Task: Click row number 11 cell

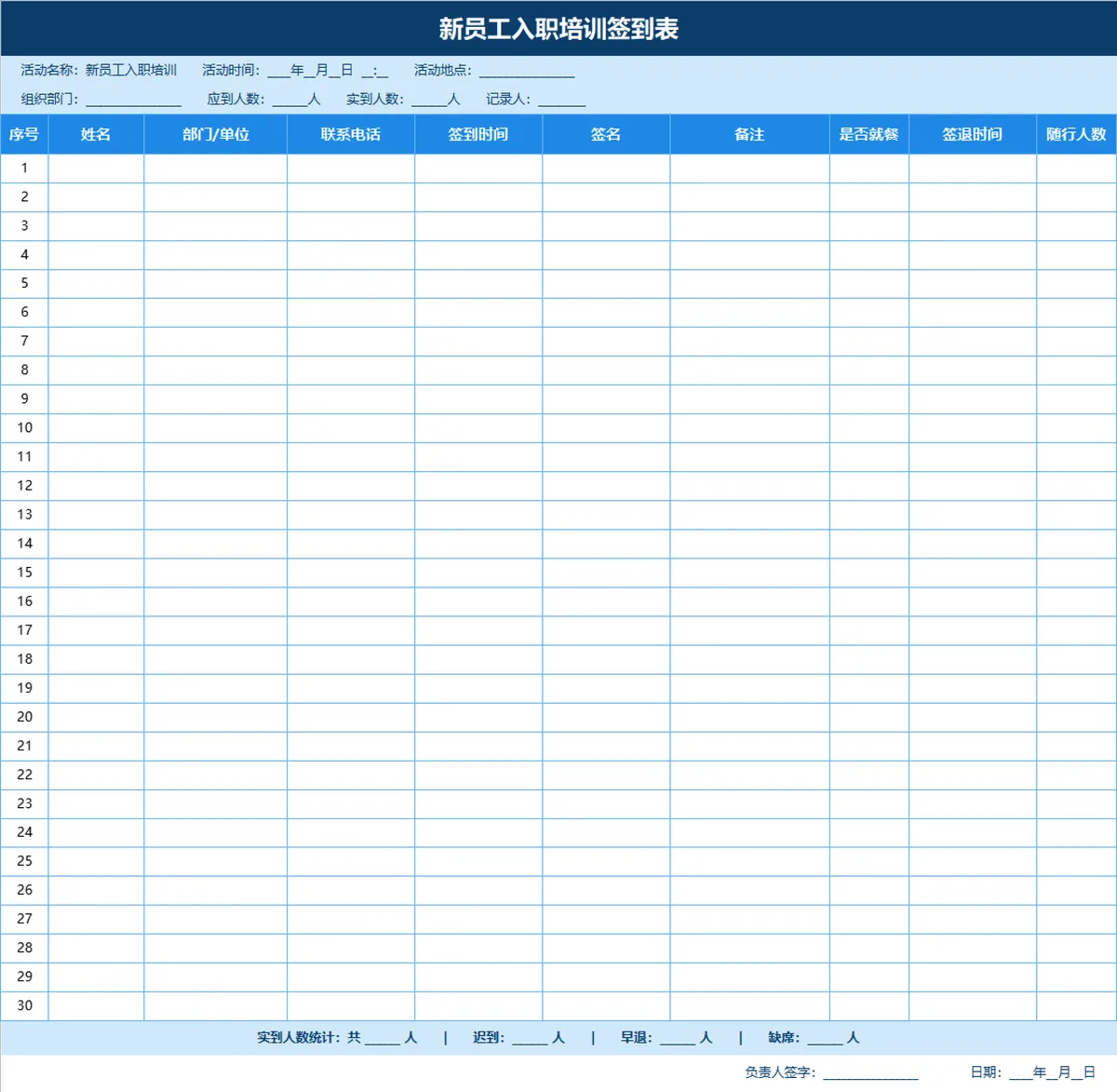Action: [24, 457]
